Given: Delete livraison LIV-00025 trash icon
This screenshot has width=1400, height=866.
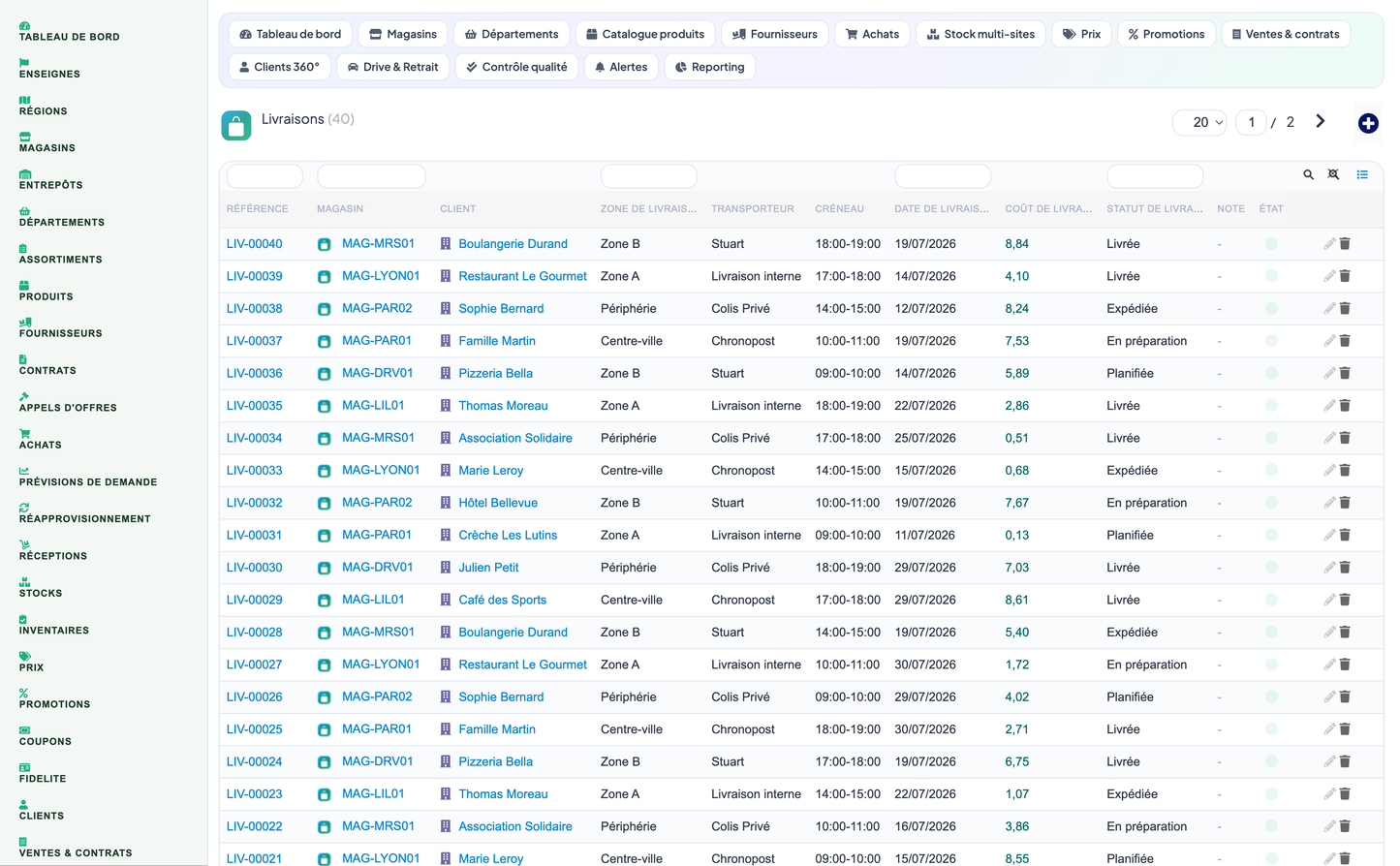Looking at the screenshot, I should [1345, 729].
